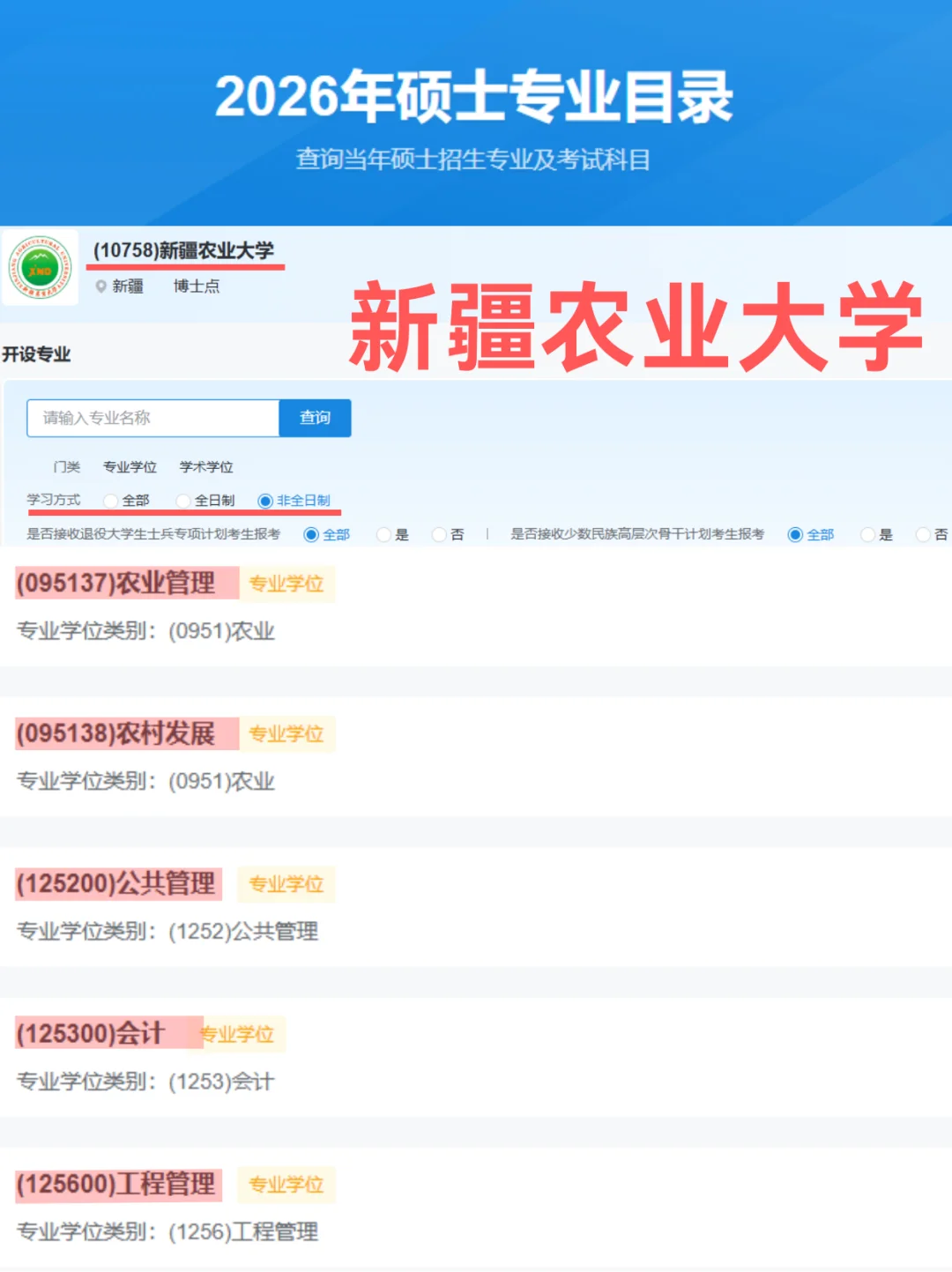
Task: Select the 全日制 study mode option
Action: click(182, 500)
